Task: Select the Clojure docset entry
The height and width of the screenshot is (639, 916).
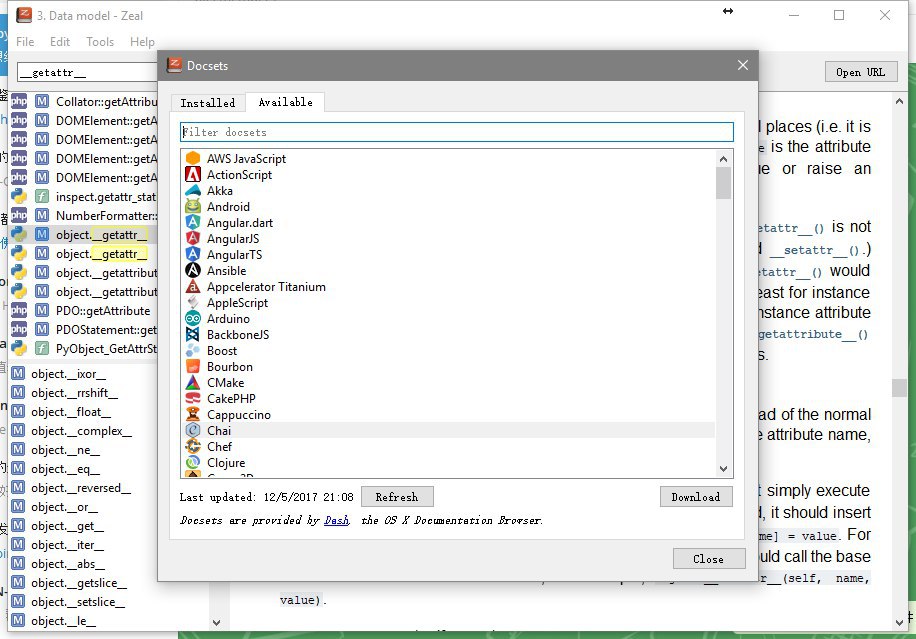Action: pyautogui.click(x=225, y=463)
